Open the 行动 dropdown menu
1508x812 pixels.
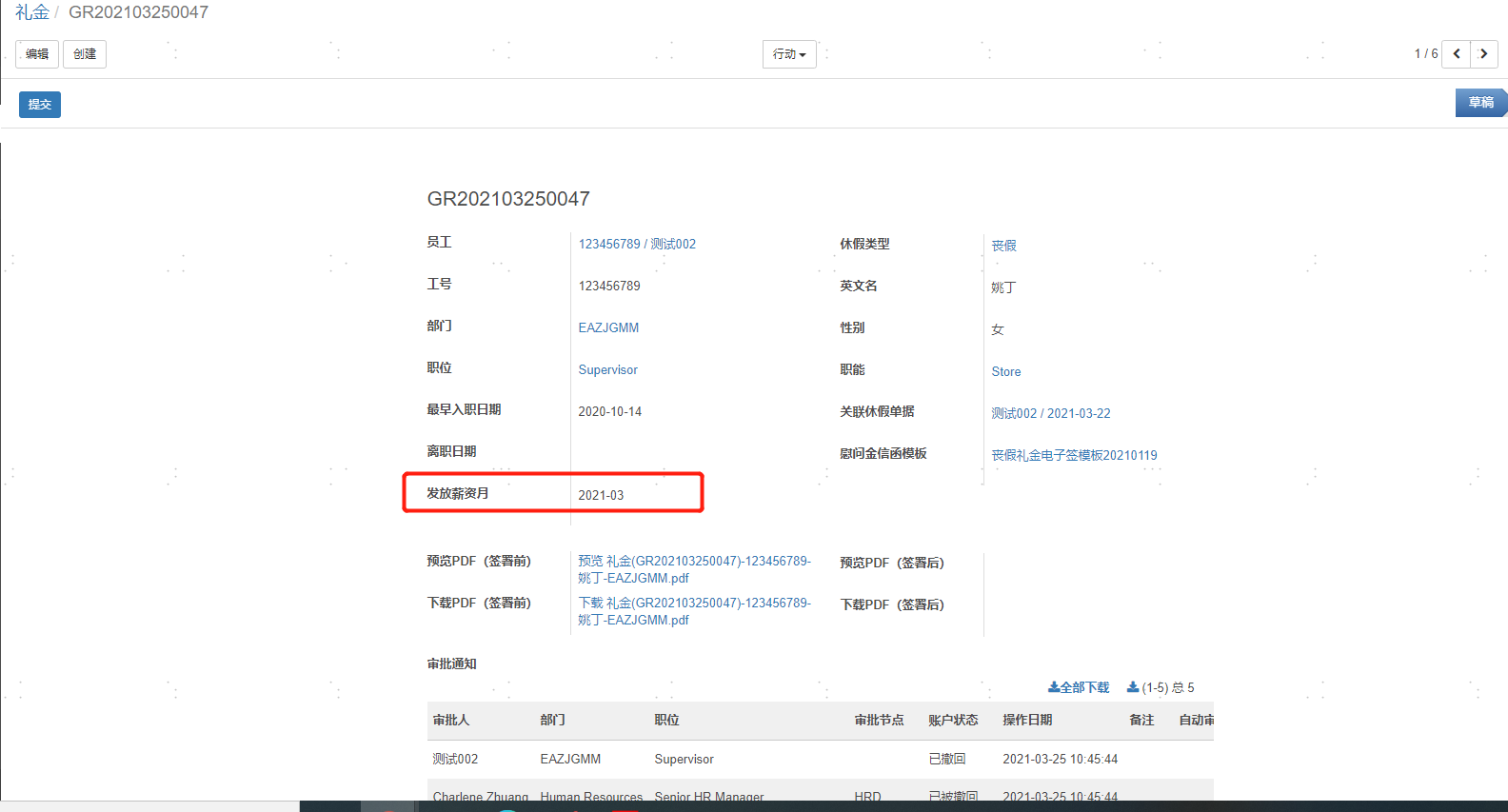[788, 54]
